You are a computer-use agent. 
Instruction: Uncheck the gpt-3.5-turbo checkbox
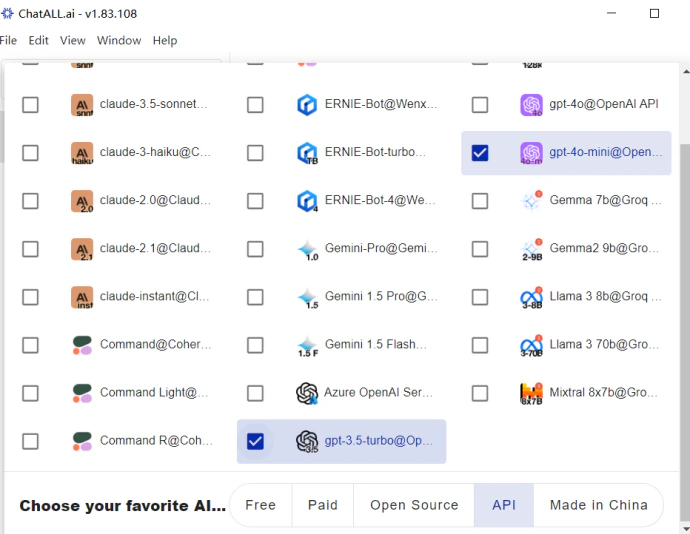255,441
